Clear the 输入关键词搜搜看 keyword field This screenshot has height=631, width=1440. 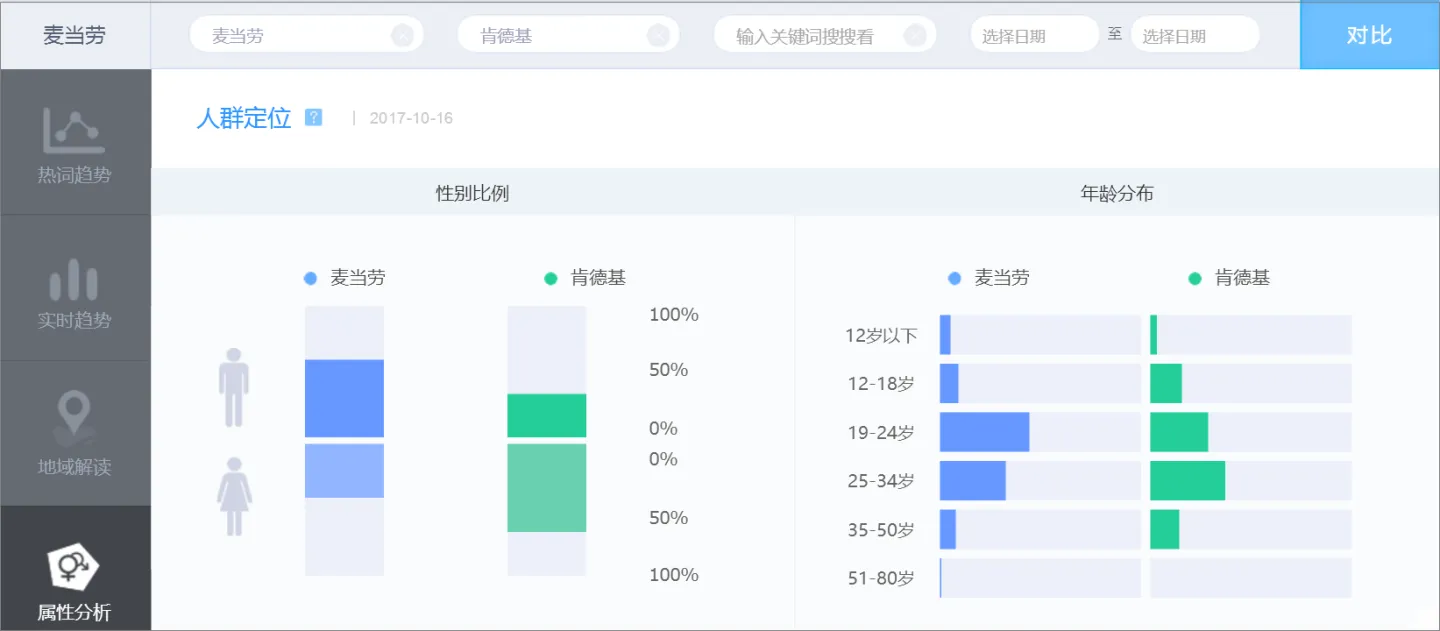tap(915, 36)
